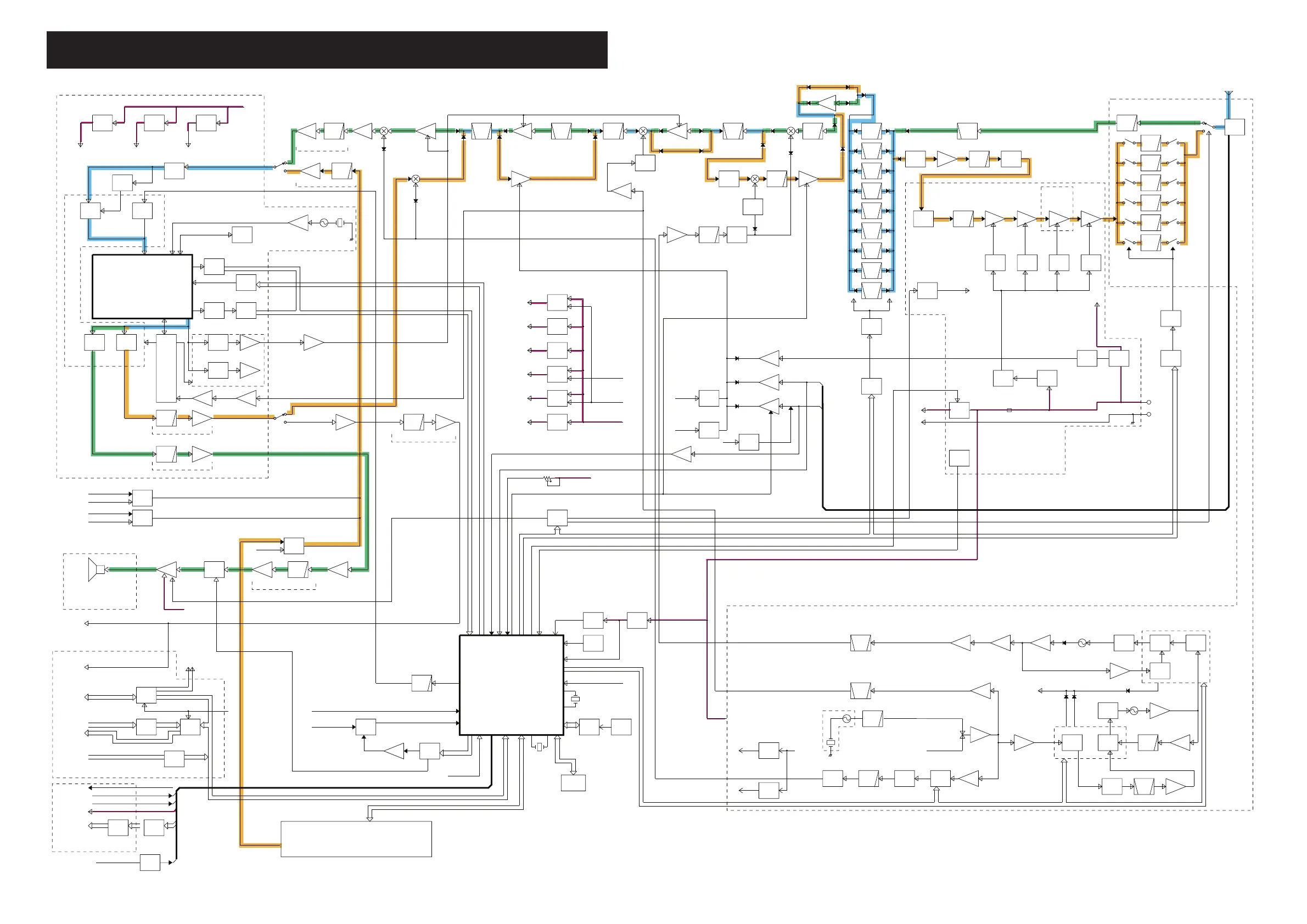Select the tall narrow rectangle below the left large block
The width and height of the screenshot is (1307, 924).
coord(166,369)
